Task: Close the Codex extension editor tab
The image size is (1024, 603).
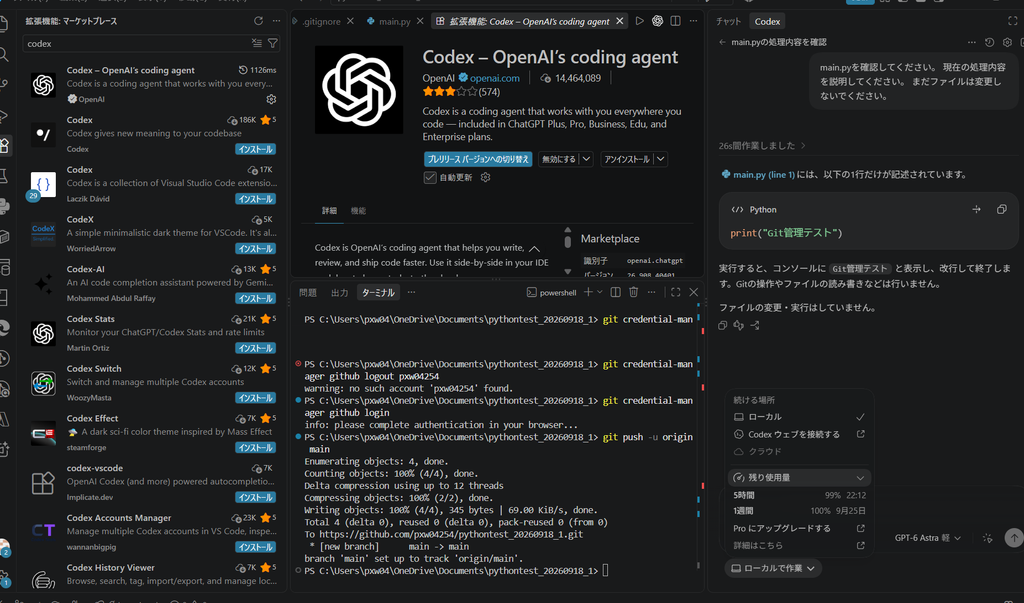Action: (x=620, y=21)
